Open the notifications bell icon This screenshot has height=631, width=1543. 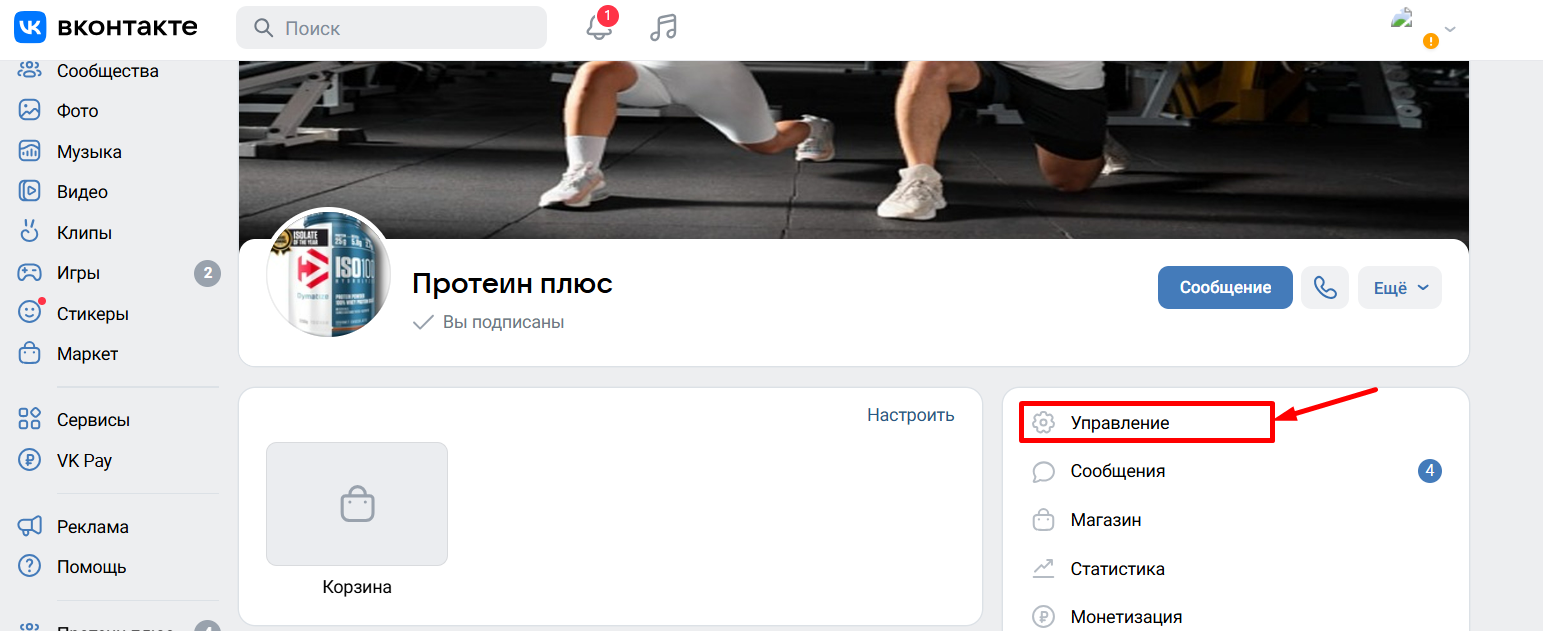pyautogui.click(x=600, y=27)
